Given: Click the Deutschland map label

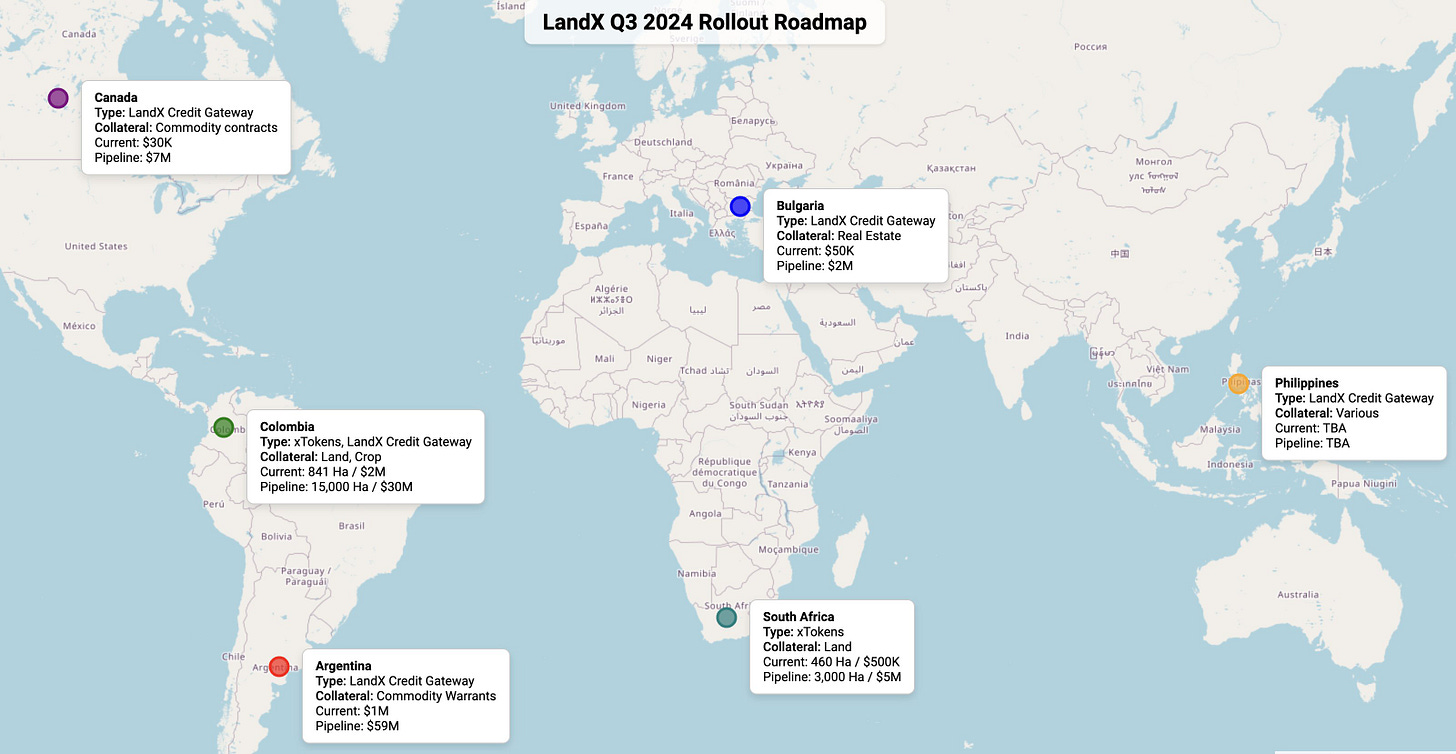Looking at the screenshot, I should pos(663,142).
